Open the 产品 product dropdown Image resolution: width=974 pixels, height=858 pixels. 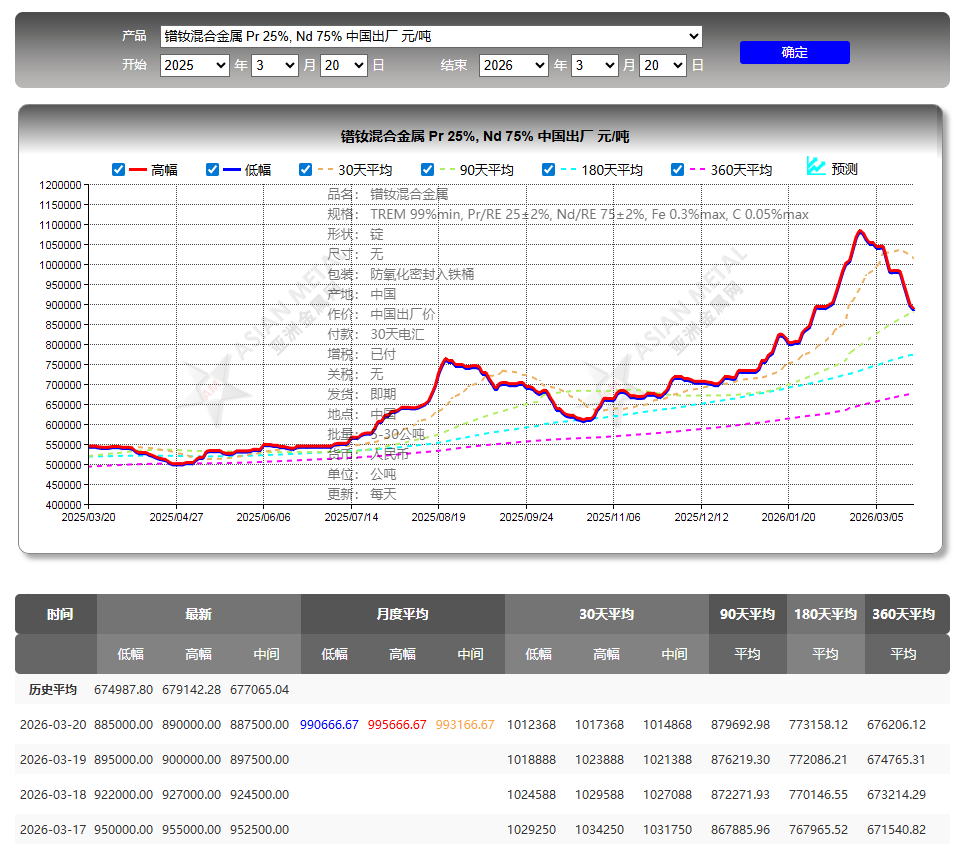tap(431, 36)
